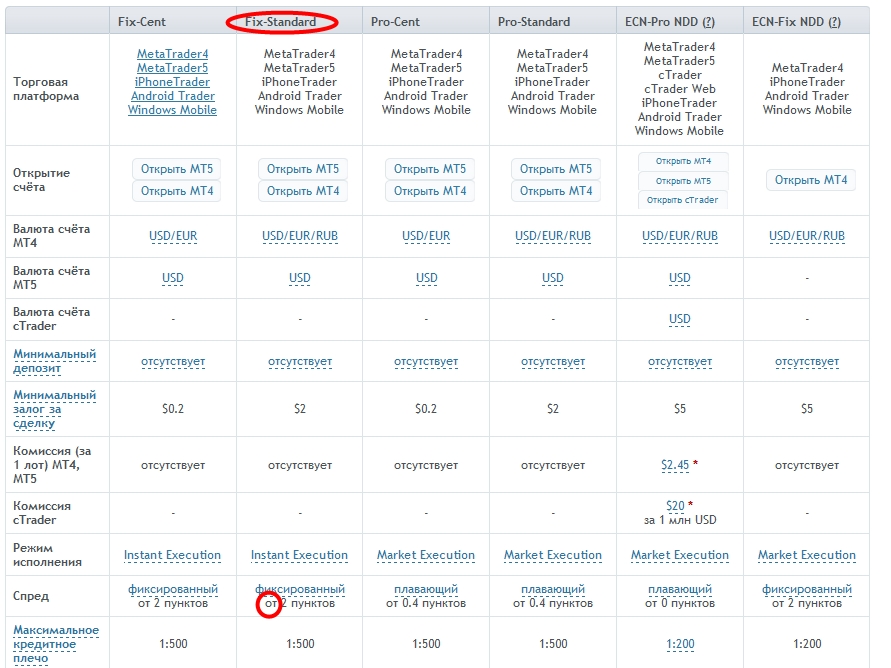Viewport: 891px width, 668px height.
Task: Follow the Android Trader link under Fix-Cent
Action: (173, 96)
